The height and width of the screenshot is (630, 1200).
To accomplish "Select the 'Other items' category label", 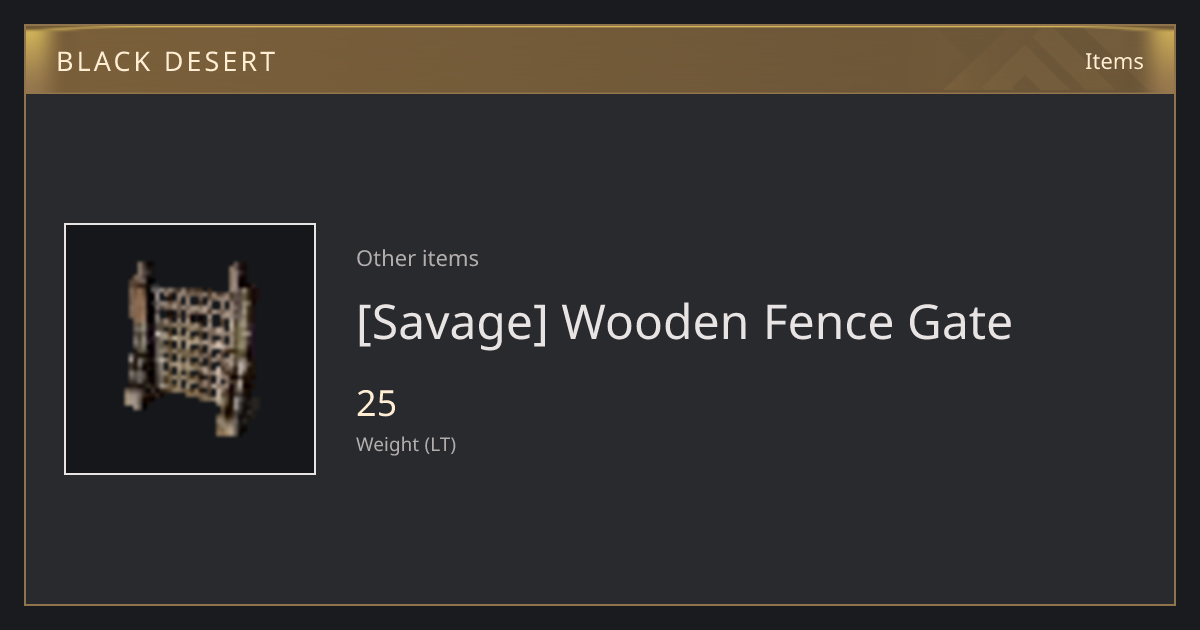I will point(417,258).
